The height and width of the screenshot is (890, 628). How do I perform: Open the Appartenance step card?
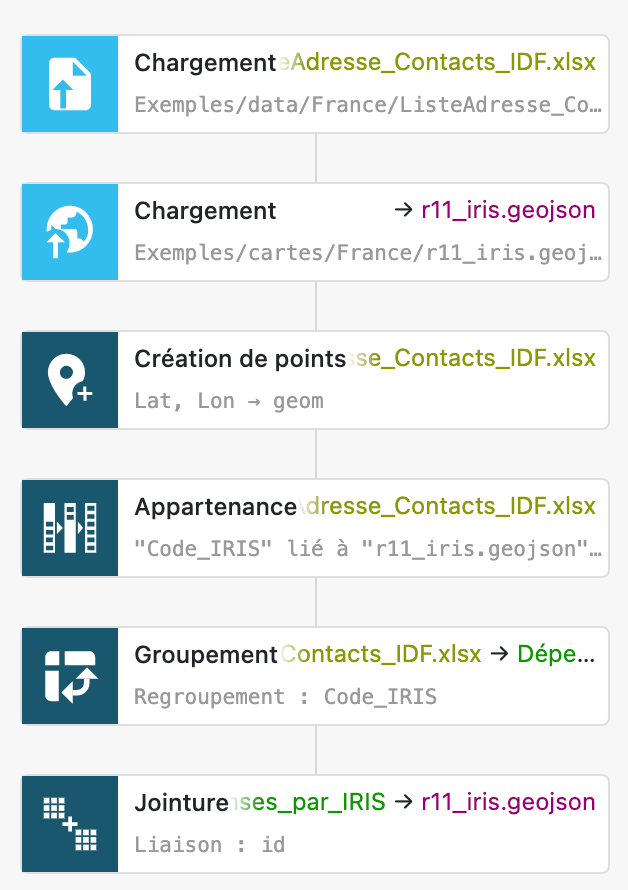[315, 528]
